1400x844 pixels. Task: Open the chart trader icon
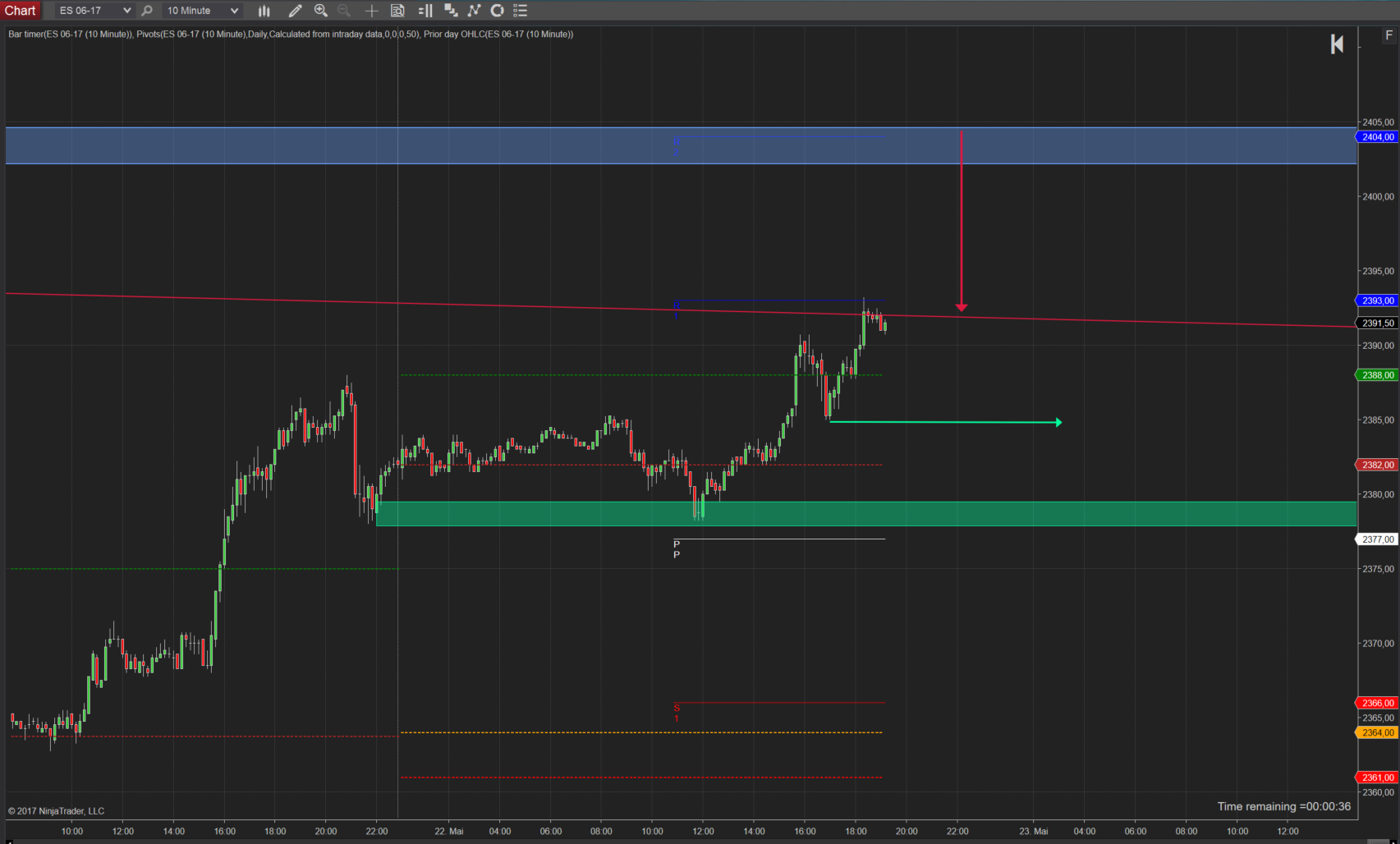425,11
